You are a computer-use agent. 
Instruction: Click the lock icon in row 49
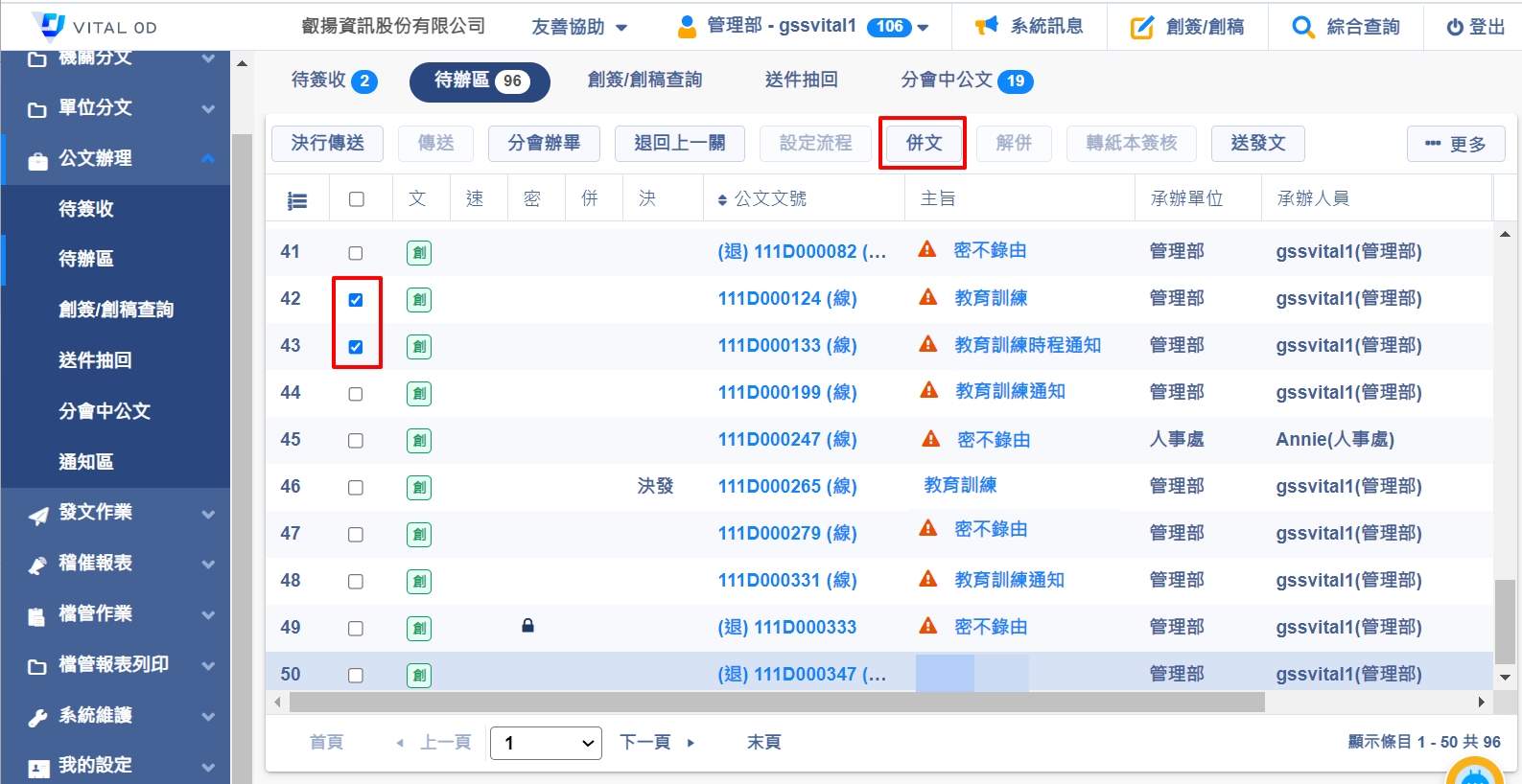click(527, 626)
